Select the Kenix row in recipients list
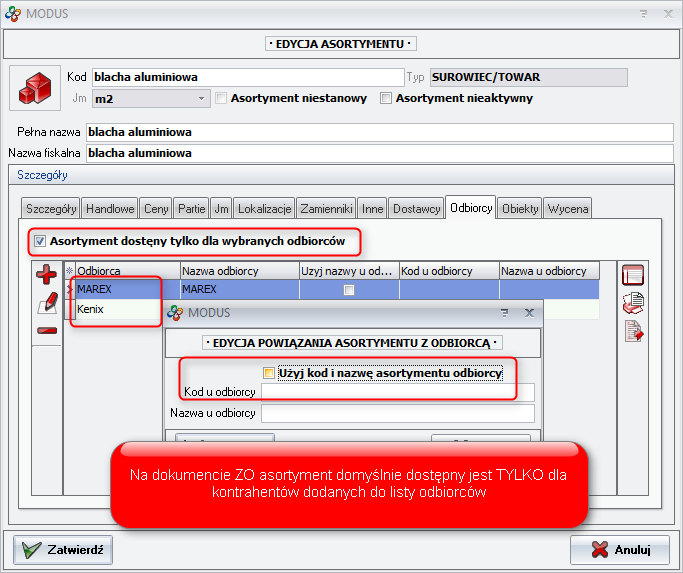Screen dimensions: 683x573 click(x=118, y=309)
